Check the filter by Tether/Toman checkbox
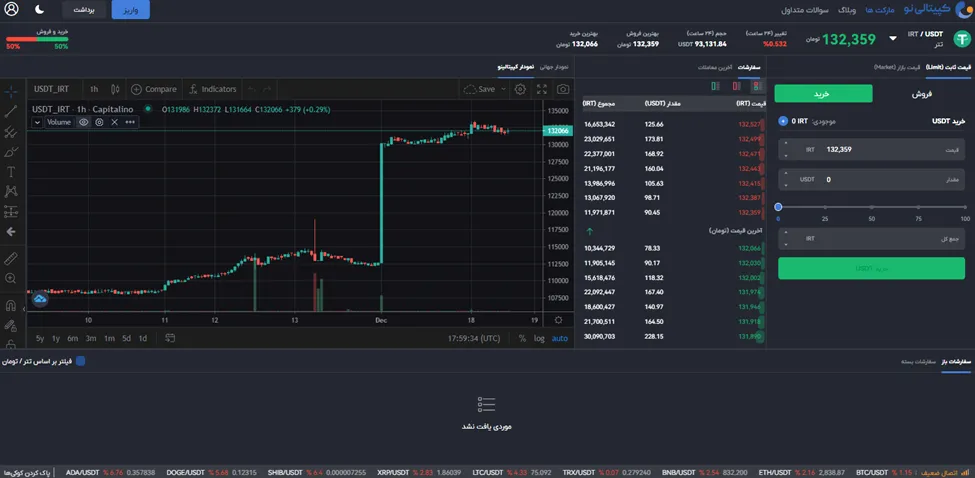The height and width of the screenshot is (478, 975). tap(80, 361)
